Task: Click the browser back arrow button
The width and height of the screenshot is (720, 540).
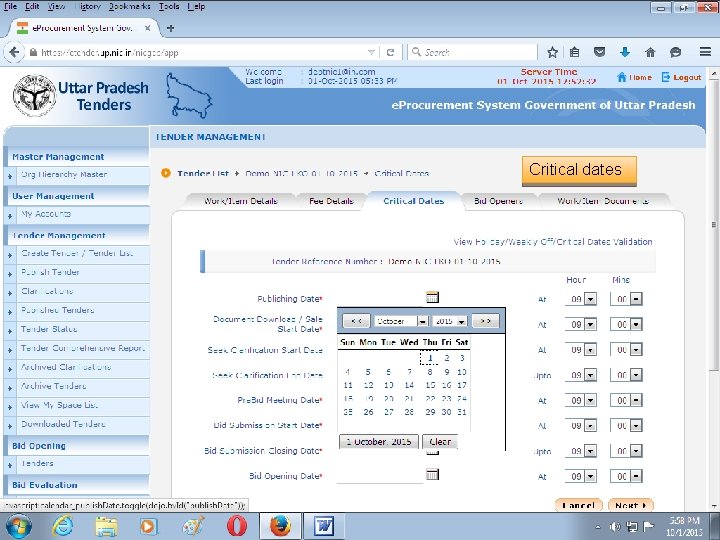Action: coord(14,52)
